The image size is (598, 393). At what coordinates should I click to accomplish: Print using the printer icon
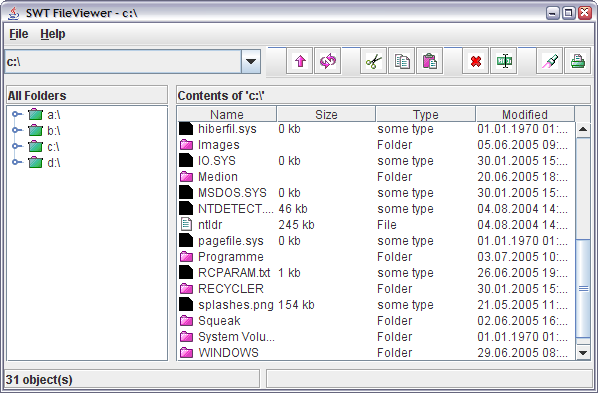(x=577, y=61)
